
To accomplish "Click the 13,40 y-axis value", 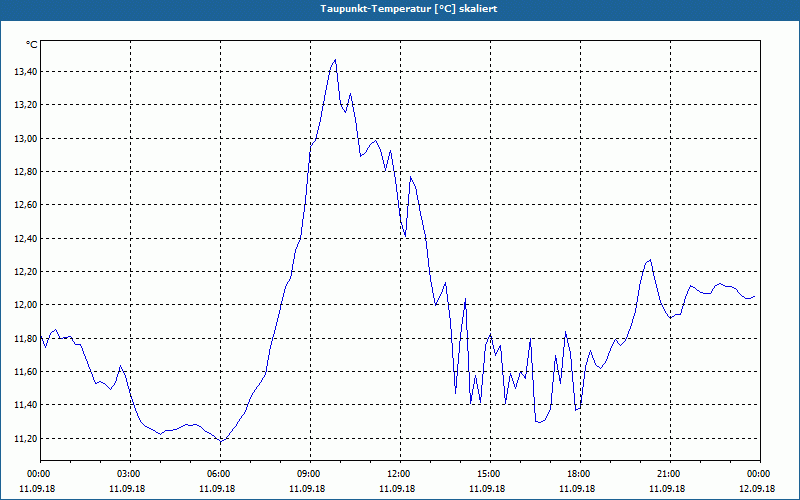I will pos(26,72).
